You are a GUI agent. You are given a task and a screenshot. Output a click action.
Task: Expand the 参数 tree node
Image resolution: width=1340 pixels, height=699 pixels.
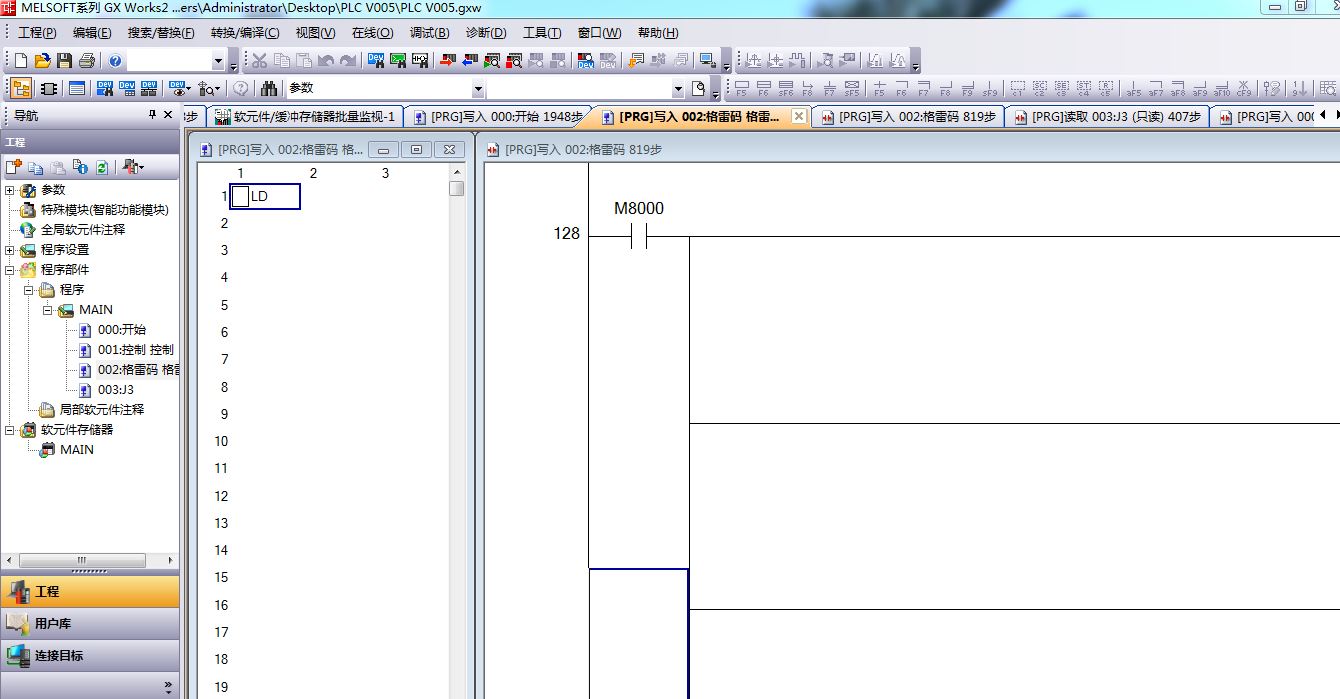click(10, 190)
